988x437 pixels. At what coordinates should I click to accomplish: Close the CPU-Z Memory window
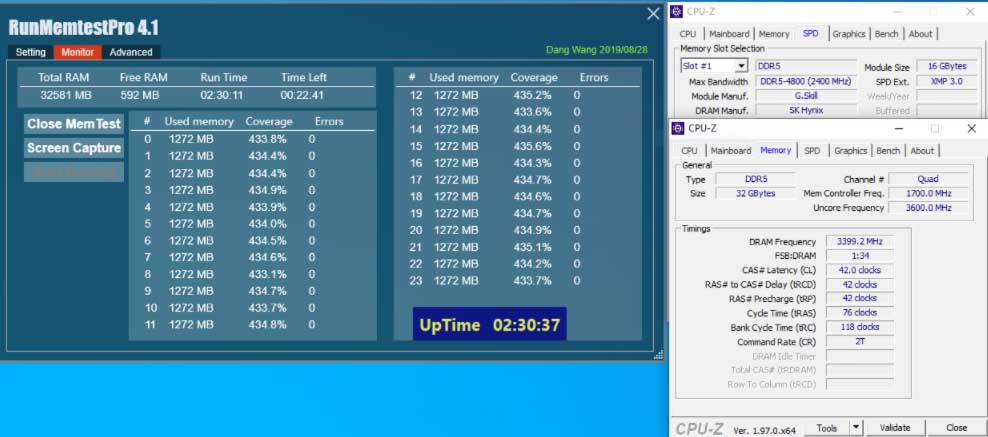(971, 128)
